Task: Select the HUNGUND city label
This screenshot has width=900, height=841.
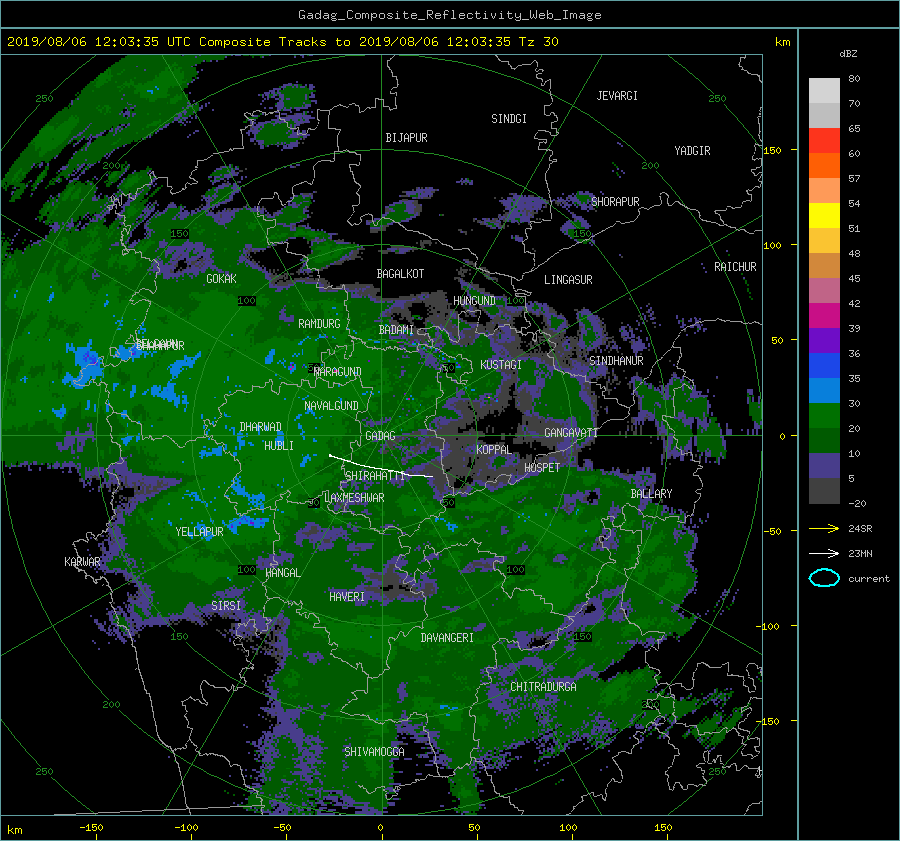Action: point(474,301)
